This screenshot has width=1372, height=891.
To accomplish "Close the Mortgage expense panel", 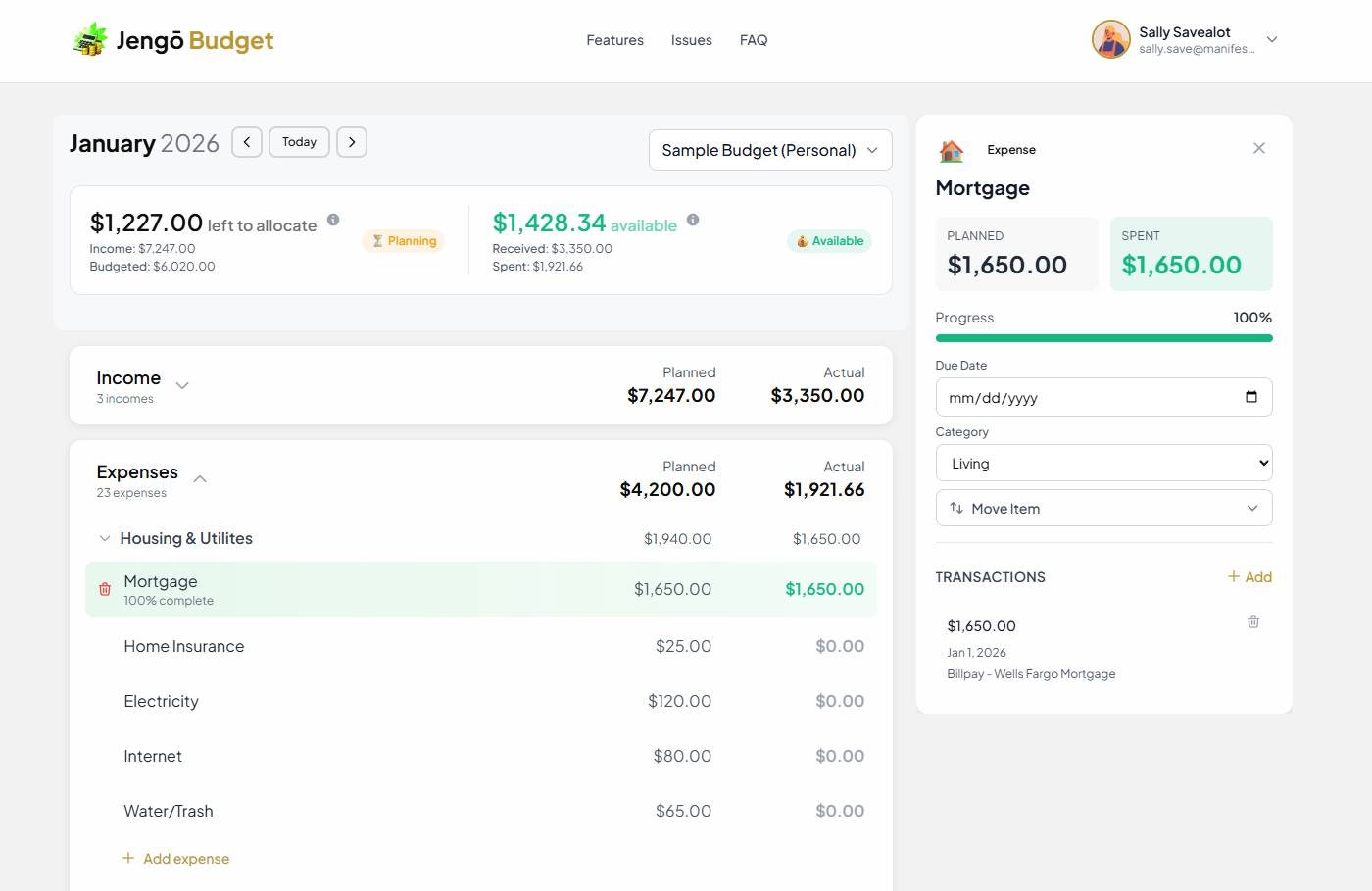I will click(x=1259, y=148).
